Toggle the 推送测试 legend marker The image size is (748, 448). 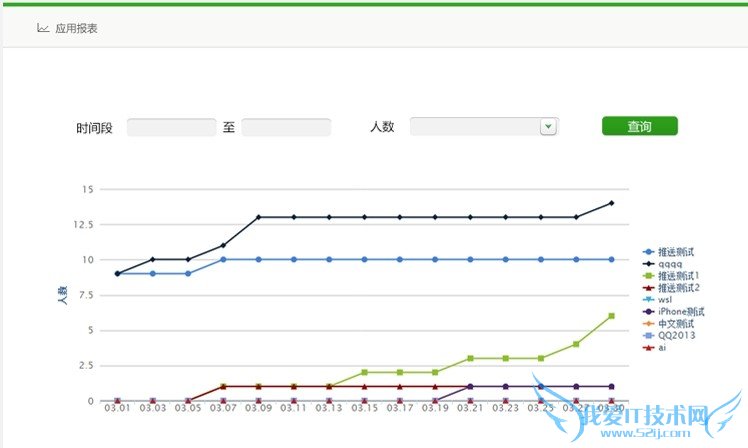648,251
